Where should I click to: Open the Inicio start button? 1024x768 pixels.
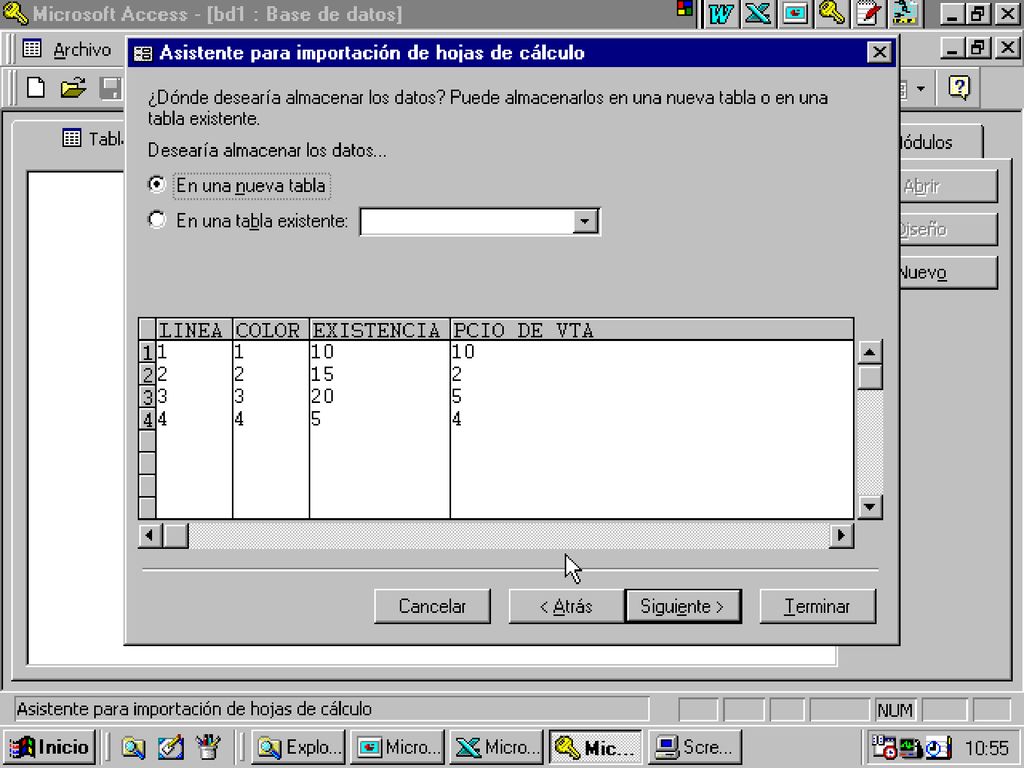click(50, 747)
